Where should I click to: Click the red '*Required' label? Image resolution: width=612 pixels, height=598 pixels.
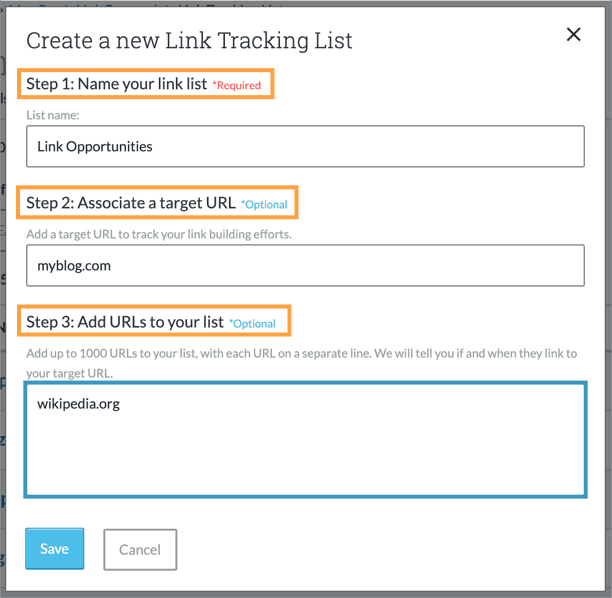(x=237, y=86)
